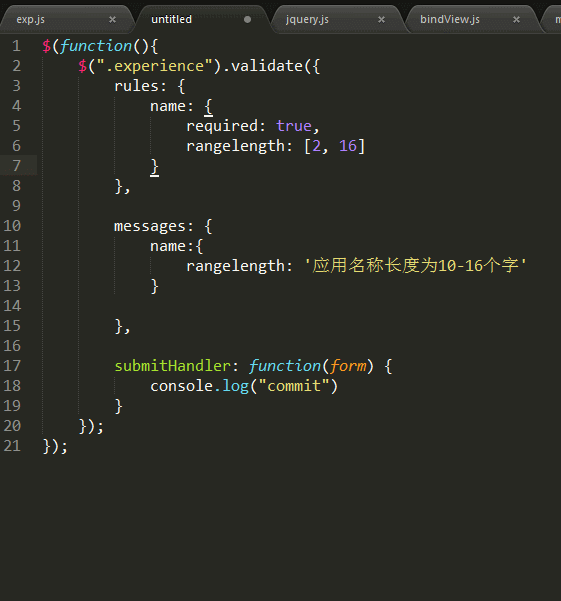
Task: Close the bindView.js tab
Action: click(x=517, y=20)
